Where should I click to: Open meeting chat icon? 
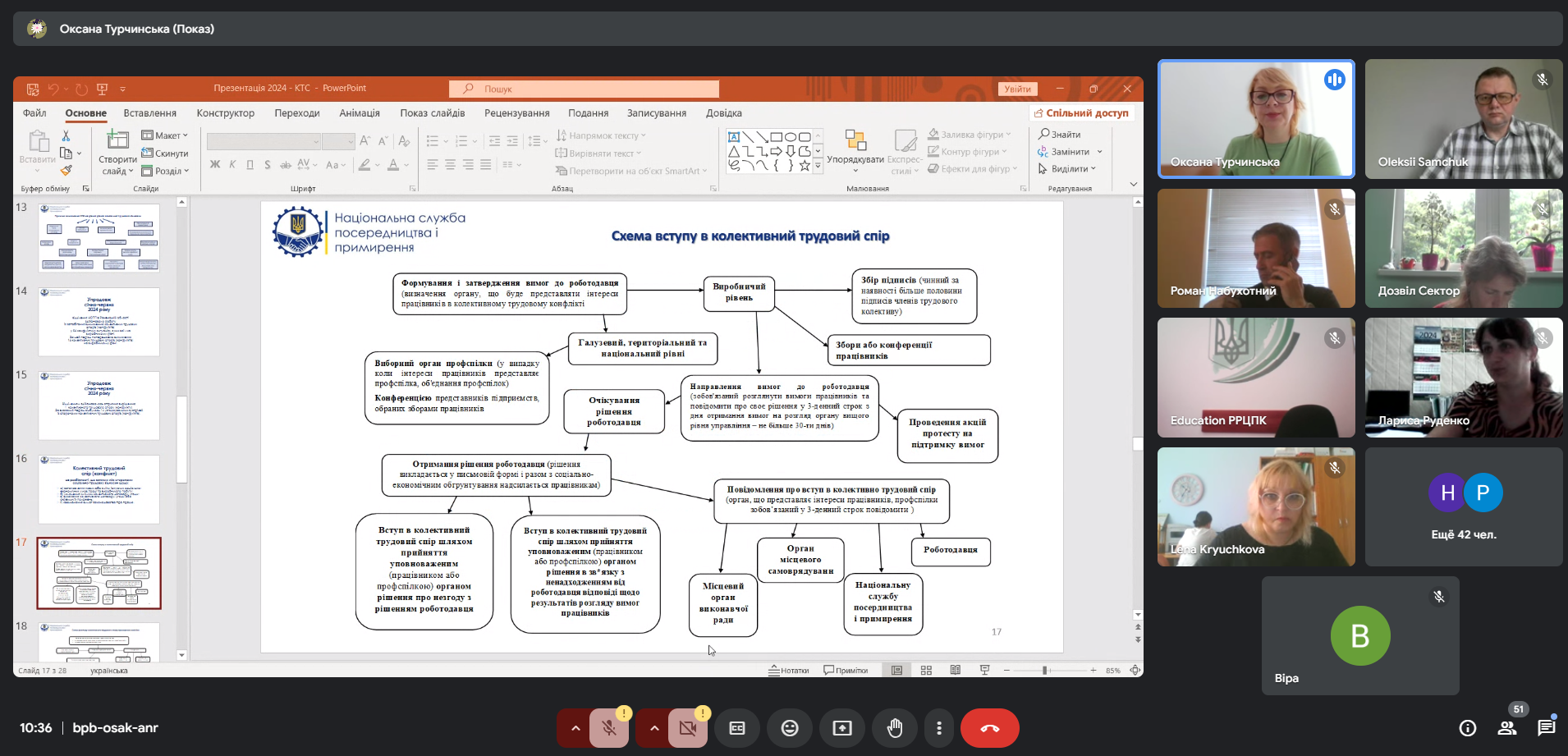coord(1547,728)
